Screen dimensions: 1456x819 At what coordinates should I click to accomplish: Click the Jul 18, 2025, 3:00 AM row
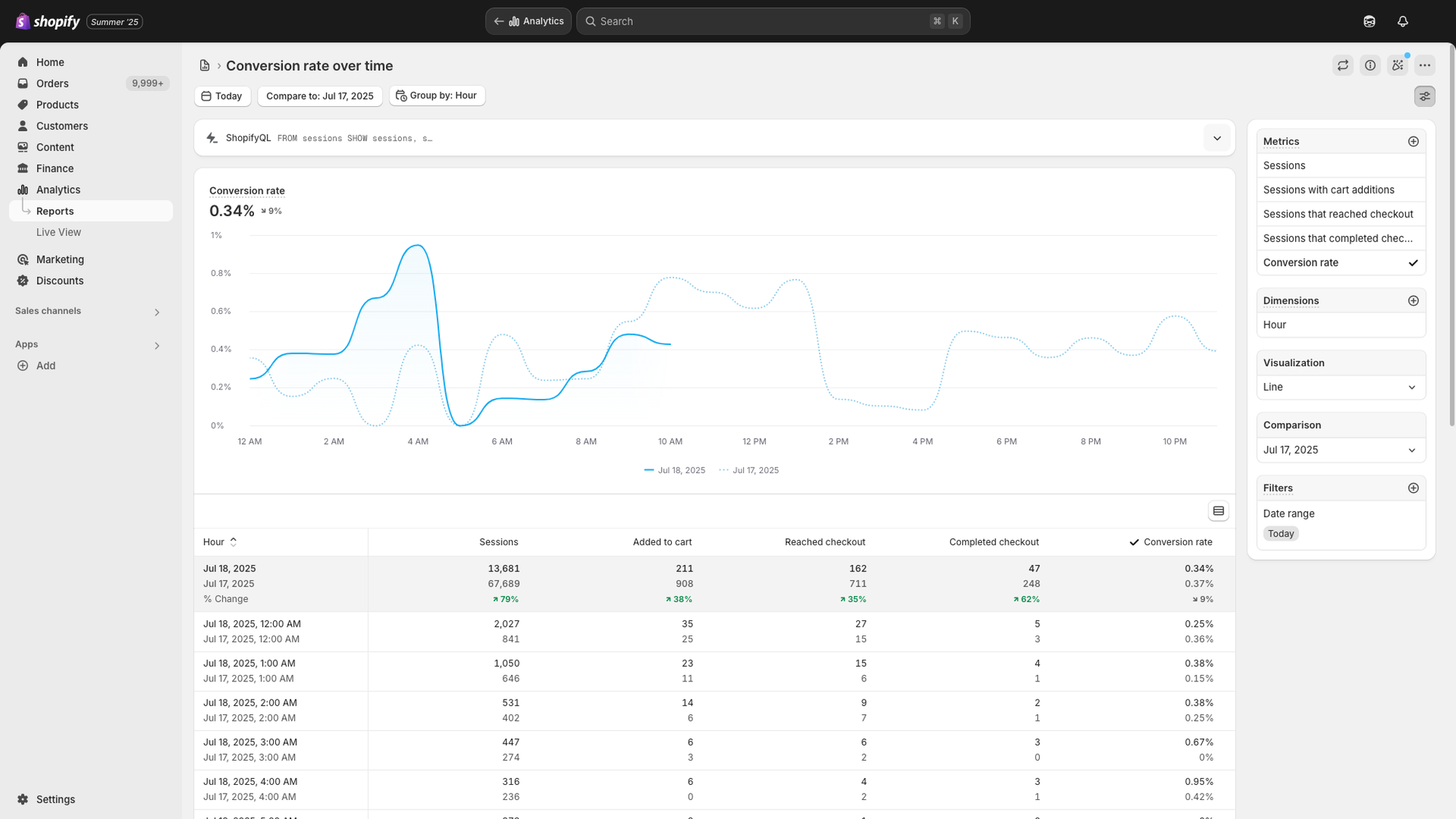(714, 750)
